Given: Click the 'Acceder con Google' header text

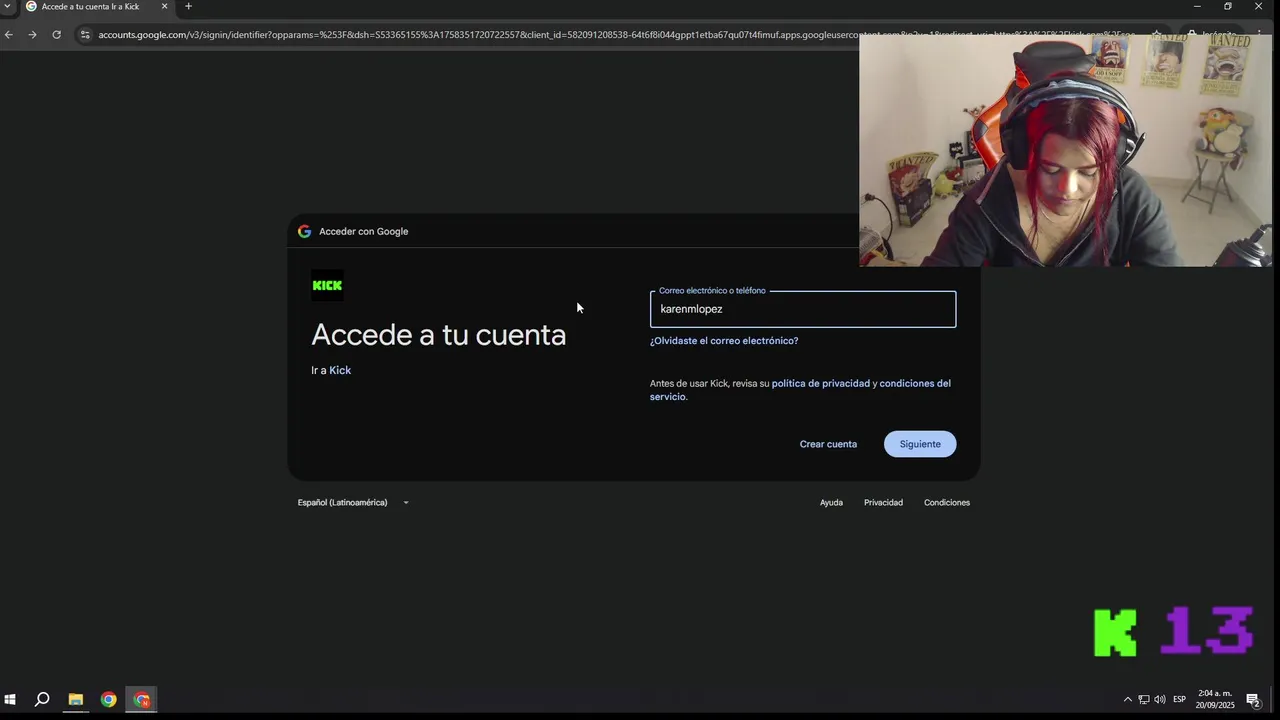Looking at the screenshot, I should 364,231.
